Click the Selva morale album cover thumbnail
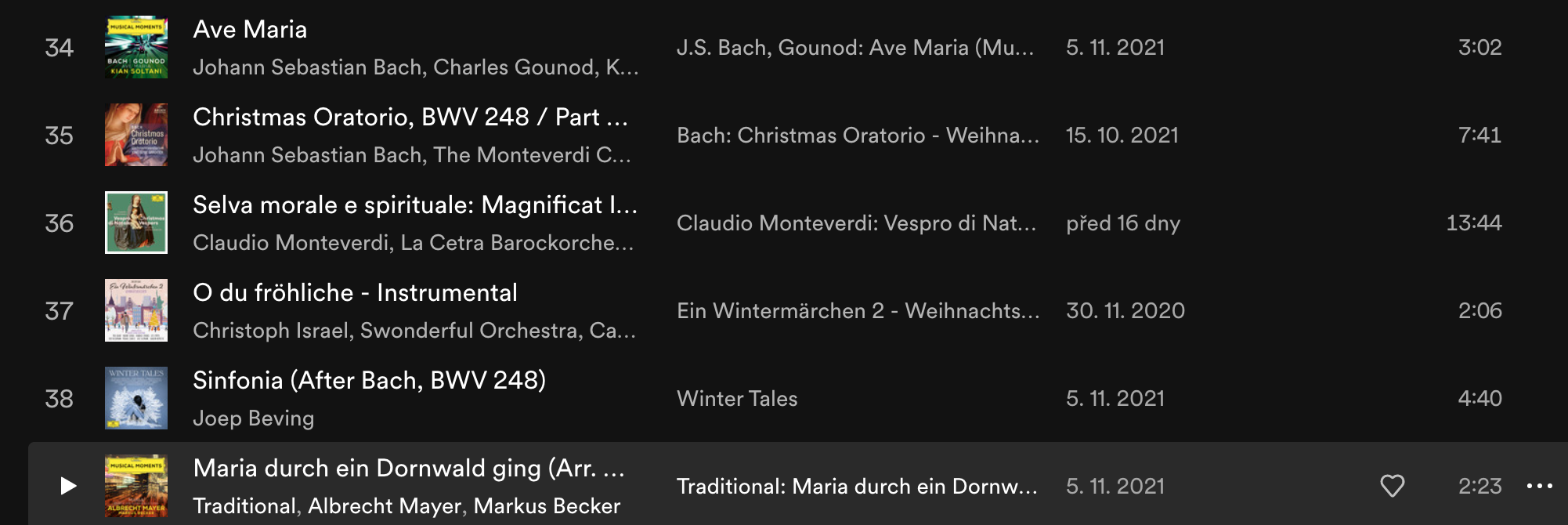 tap(136, 223)
